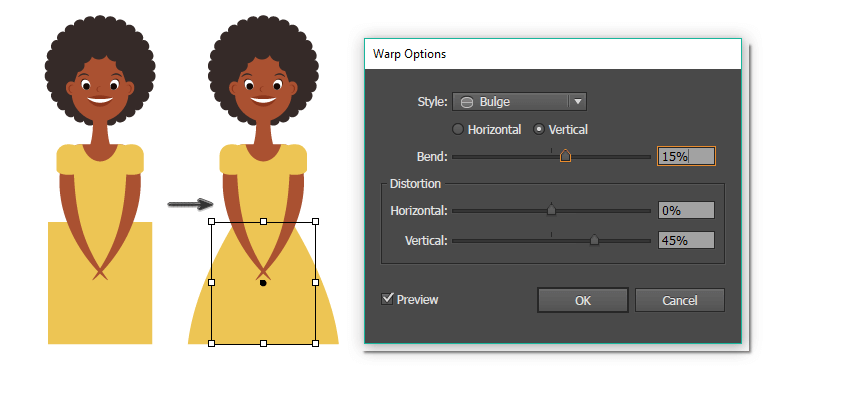Click the Bulge style icon in dropdown
Image resolution: width=850 pixels, height=397 pixels.
pos(467,102)
